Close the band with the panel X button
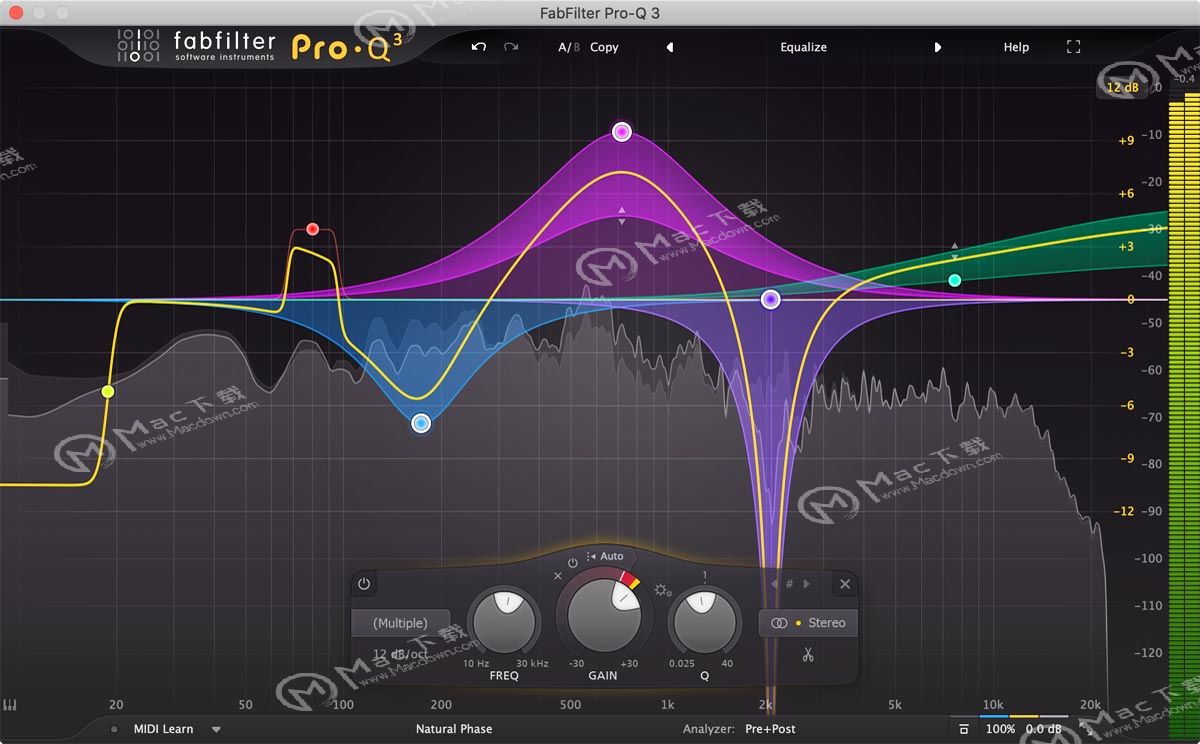 (x=845, y=584)
